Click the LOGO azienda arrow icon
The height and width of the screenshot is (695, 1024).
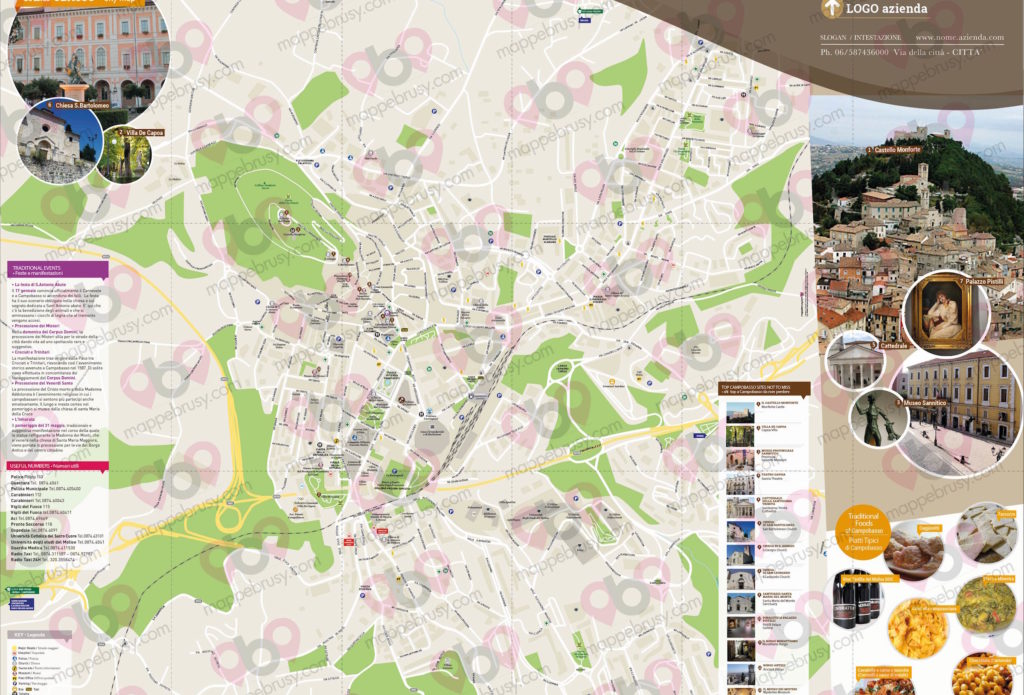829,9
